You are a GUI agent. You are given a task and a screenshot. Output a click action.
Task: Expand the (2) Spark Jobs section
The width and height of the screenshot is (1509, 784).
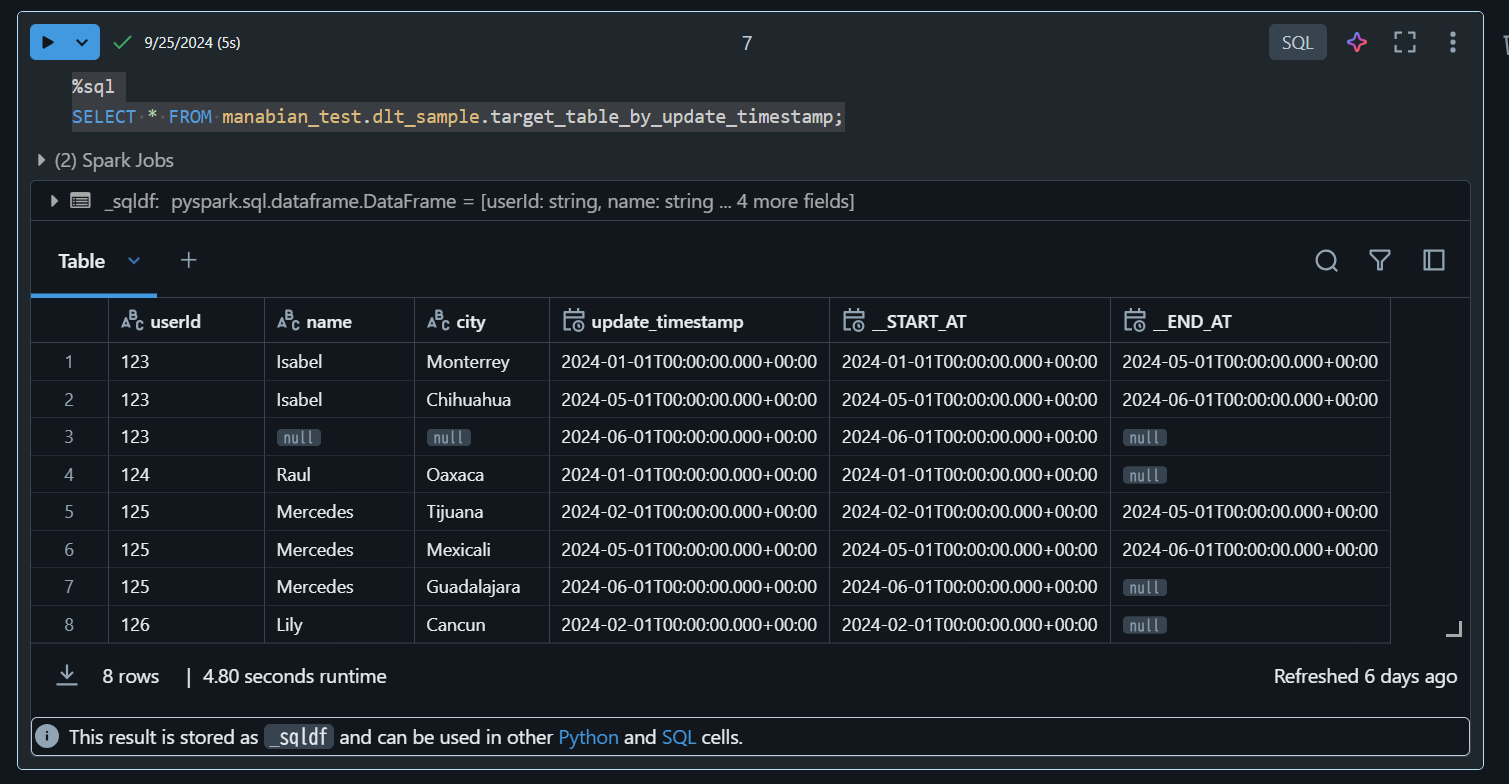(x=104, y=160)
